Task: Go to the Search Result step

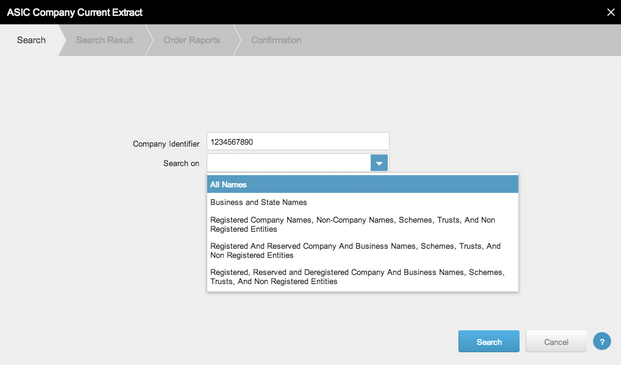Action: 105,40
